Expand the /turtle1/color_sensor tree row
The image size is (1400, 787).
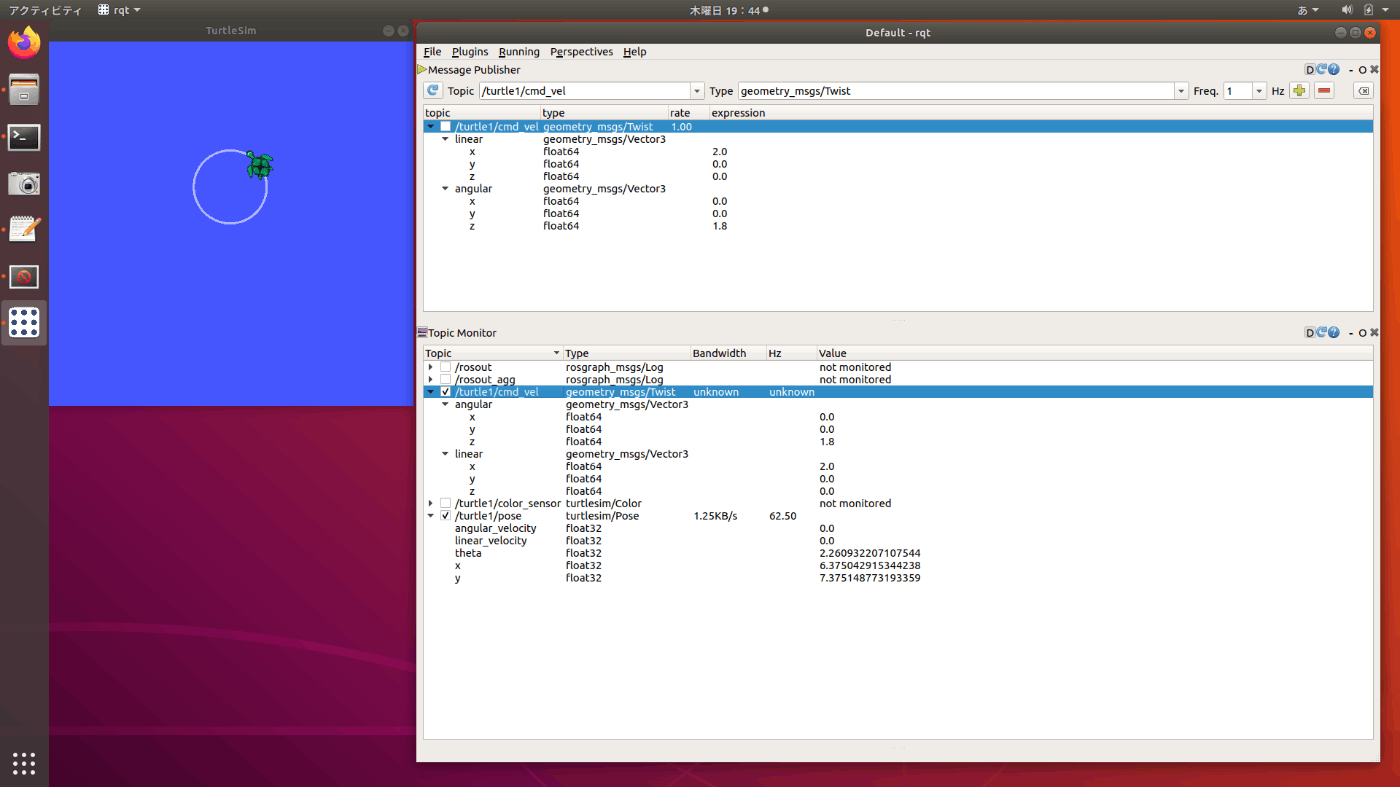[x=431, y=503]
